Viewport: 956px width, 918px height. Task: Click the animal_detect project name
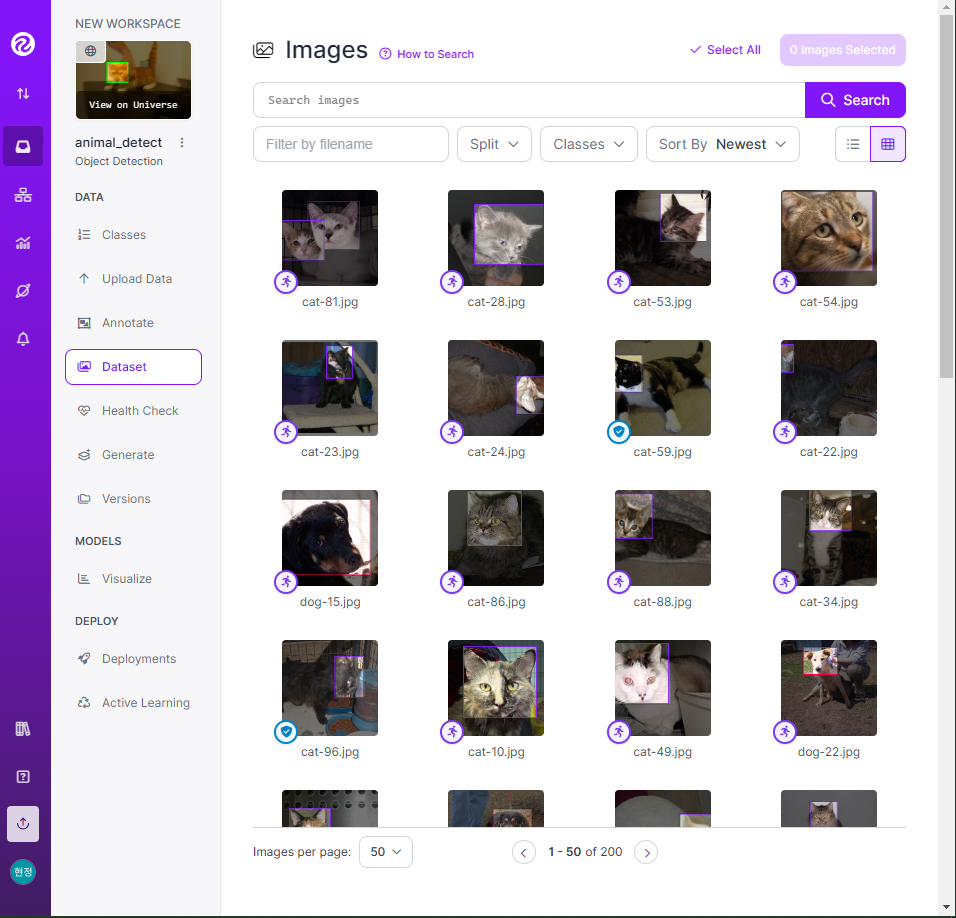point(118,143)
